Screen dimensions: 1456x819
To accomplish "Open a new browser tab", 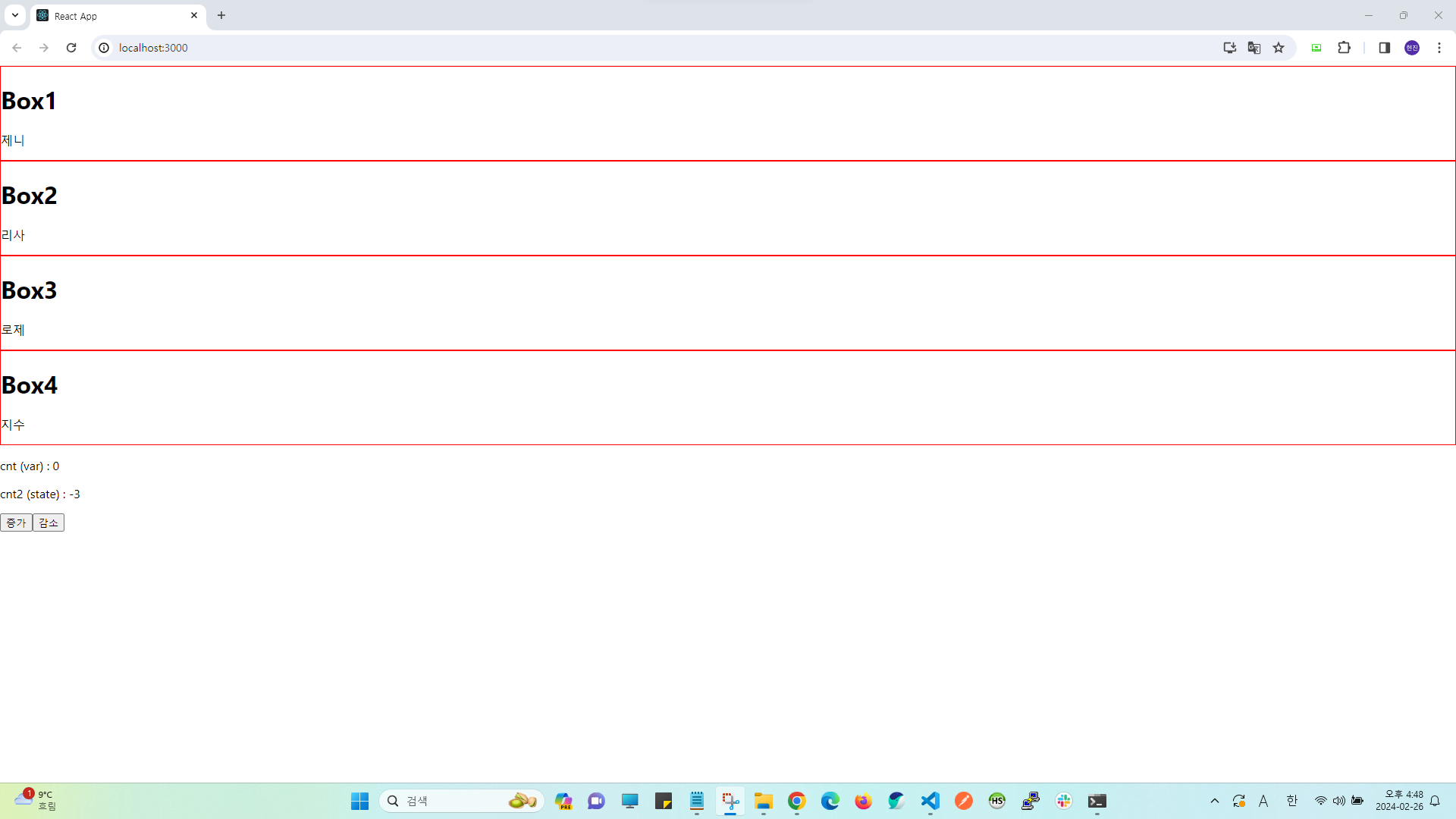I will tap(221, 15).
